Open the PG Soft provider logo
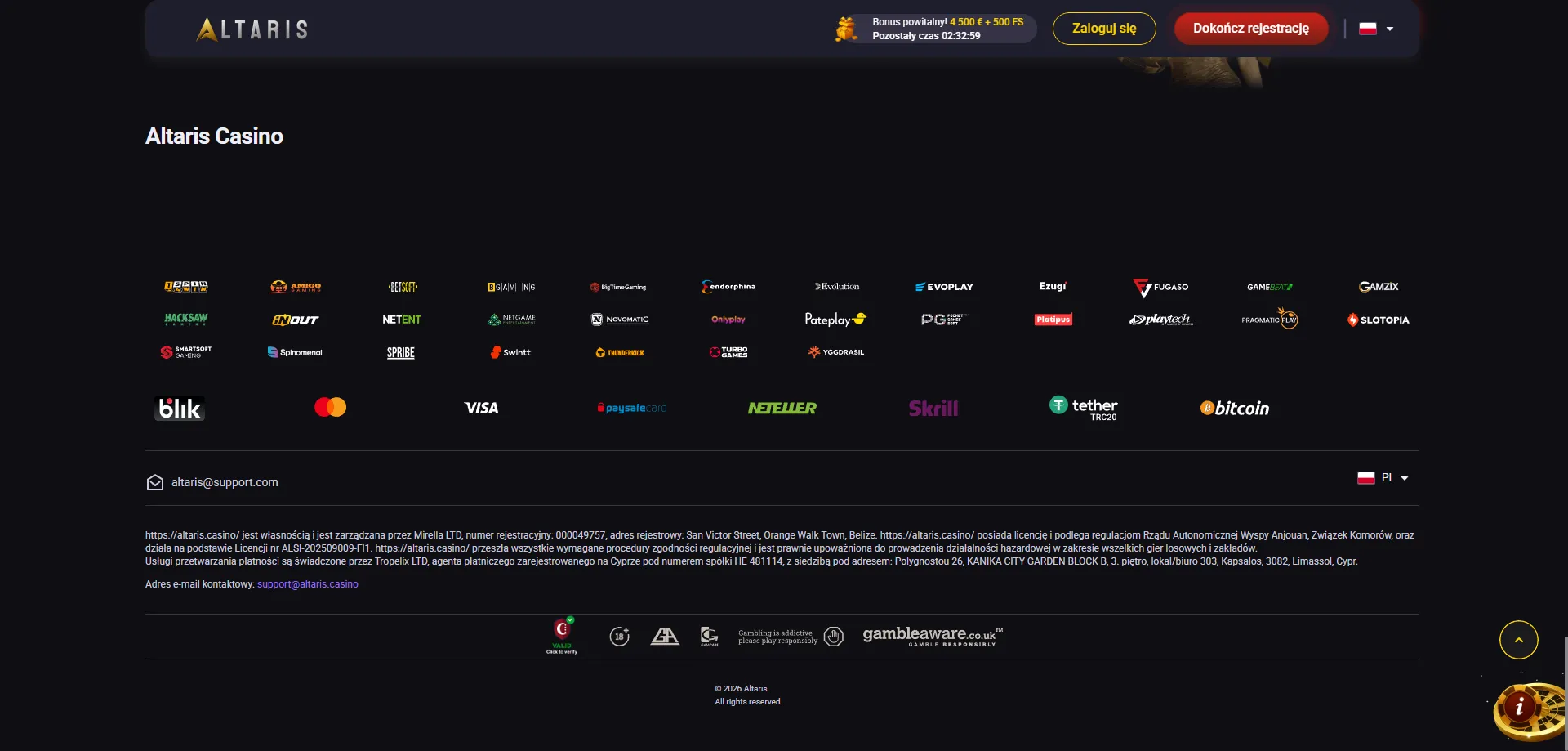Image resolution: width=1568 pixels, height=751 pixels. [x=944, y=320]
